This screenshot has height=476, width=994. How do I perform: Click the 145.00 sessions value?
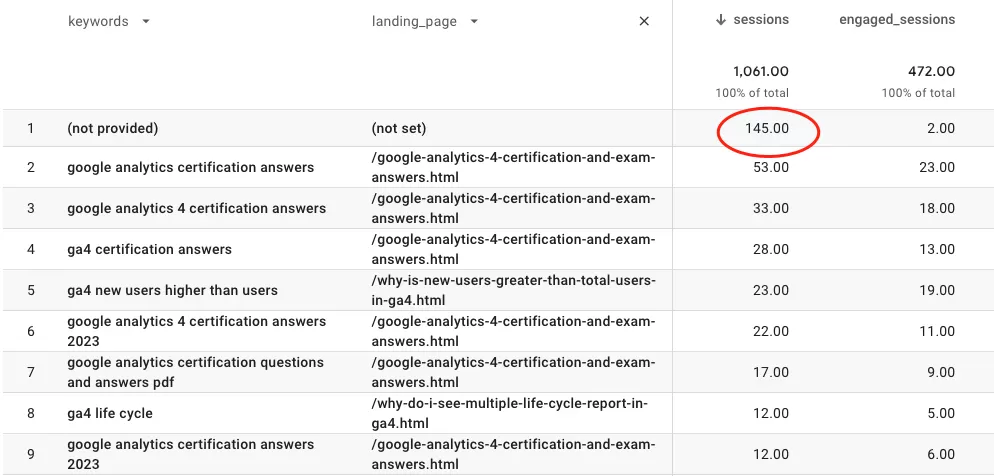(767, 129)
